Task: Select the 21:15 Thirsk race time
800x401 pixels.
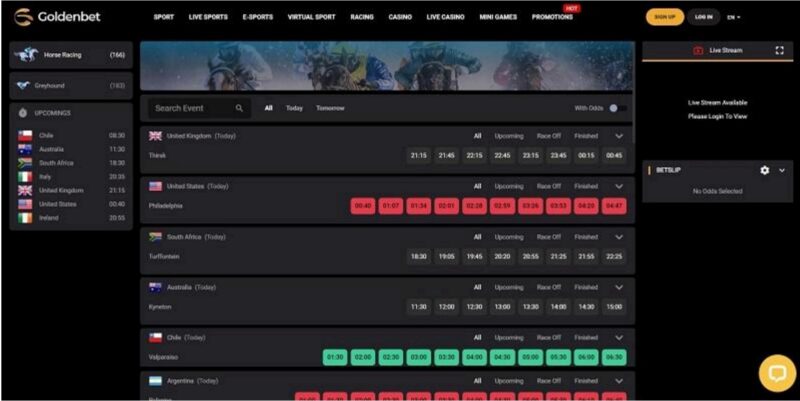Action: (418, 156)
